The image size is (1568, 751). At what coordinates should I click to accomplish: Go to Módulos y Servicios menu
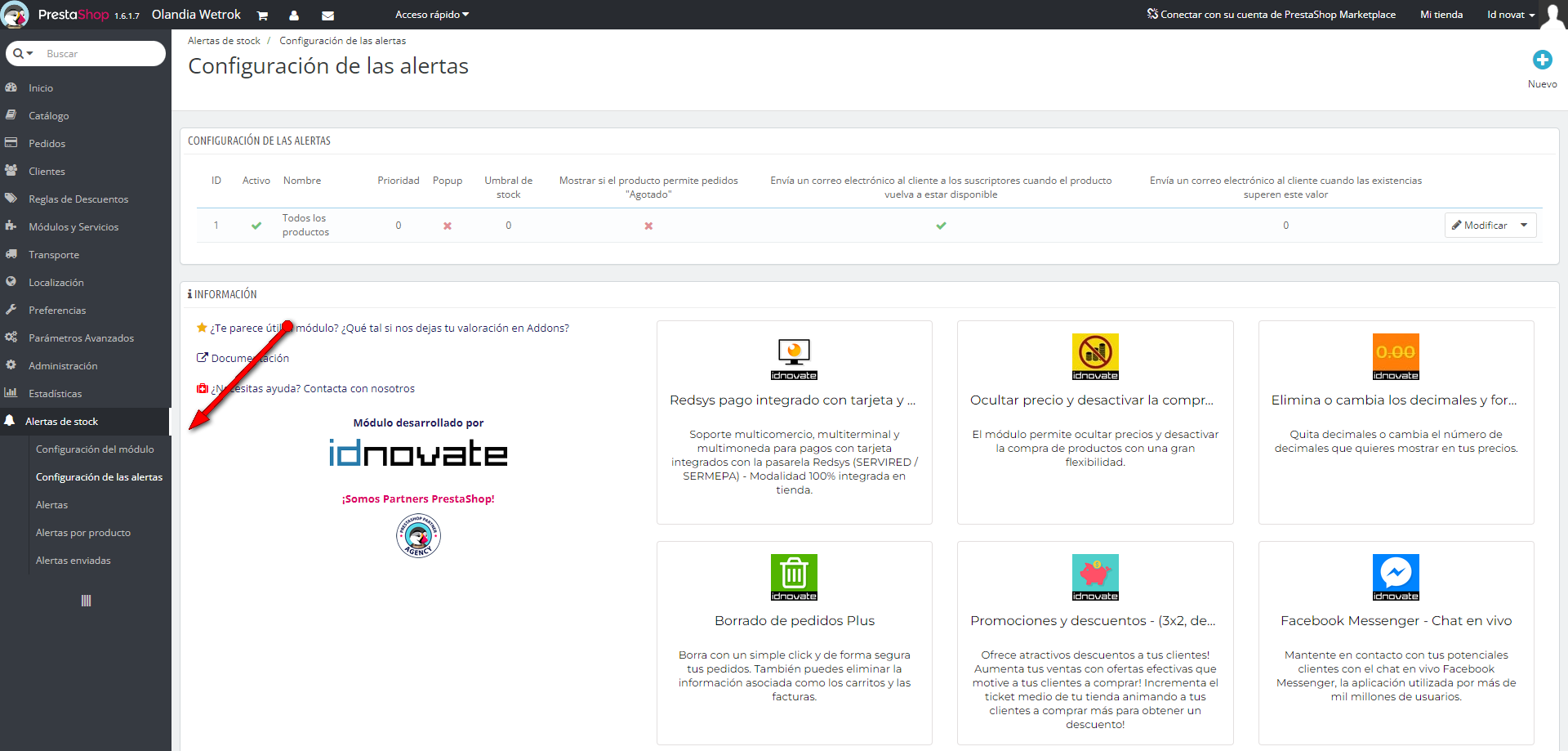(73, 227)
